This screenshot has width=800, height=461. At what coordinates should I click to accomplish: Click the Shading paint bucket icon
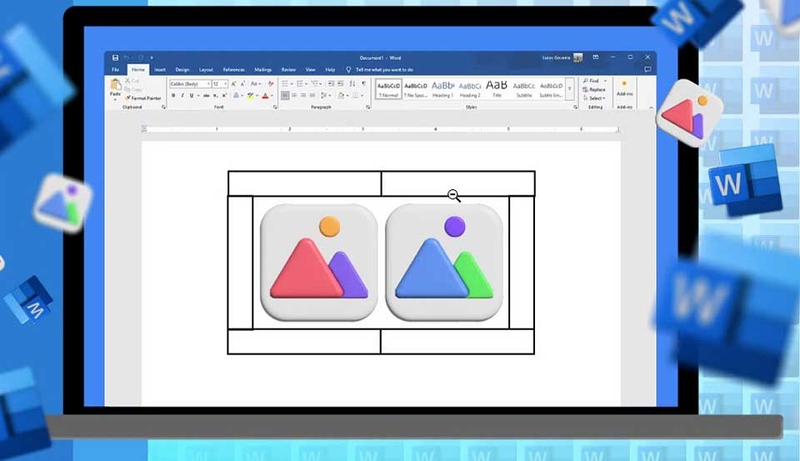click(340, 95)
